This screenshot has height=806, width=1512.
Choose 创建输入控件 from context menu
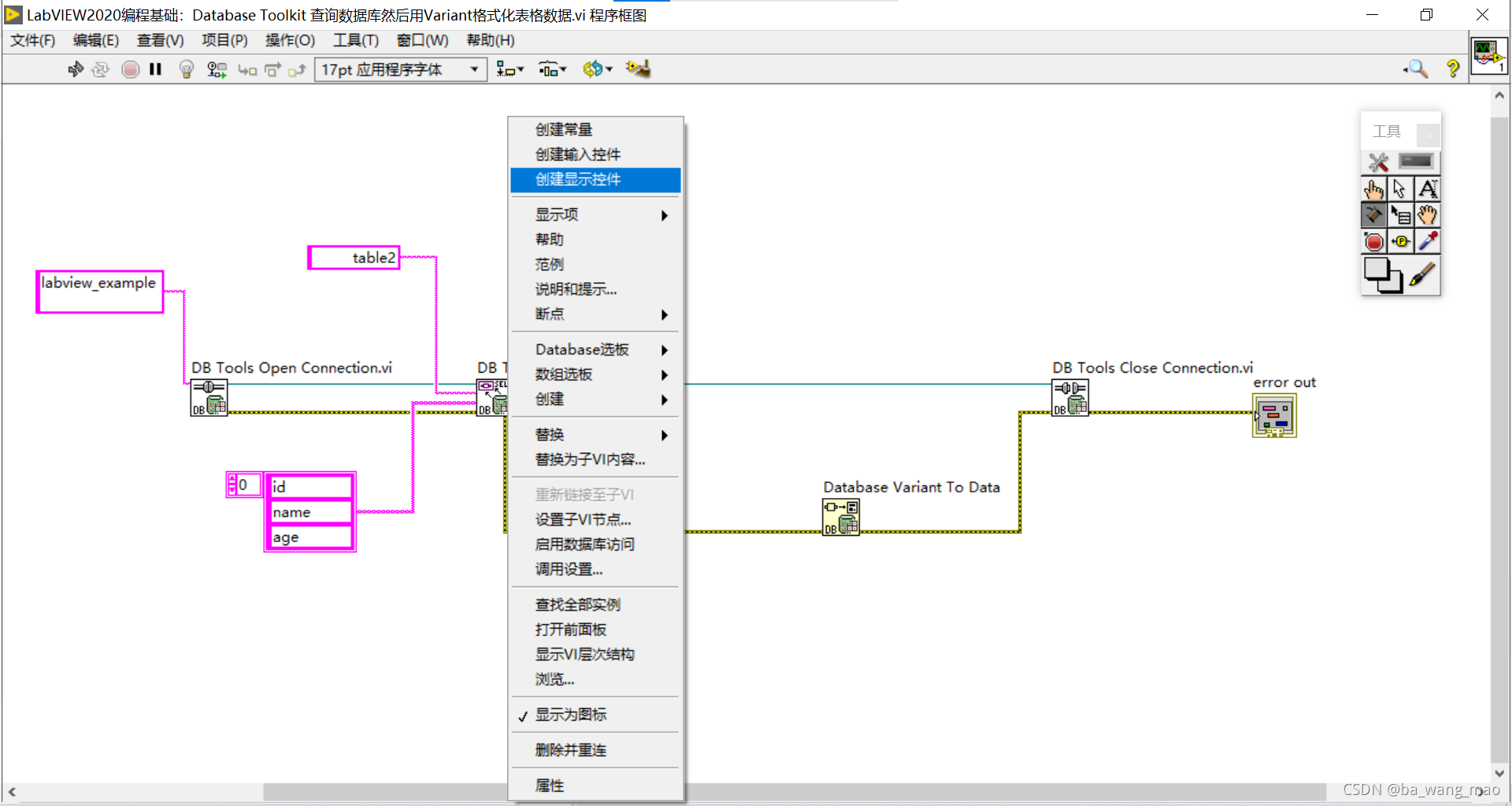(x=595, y=154)
